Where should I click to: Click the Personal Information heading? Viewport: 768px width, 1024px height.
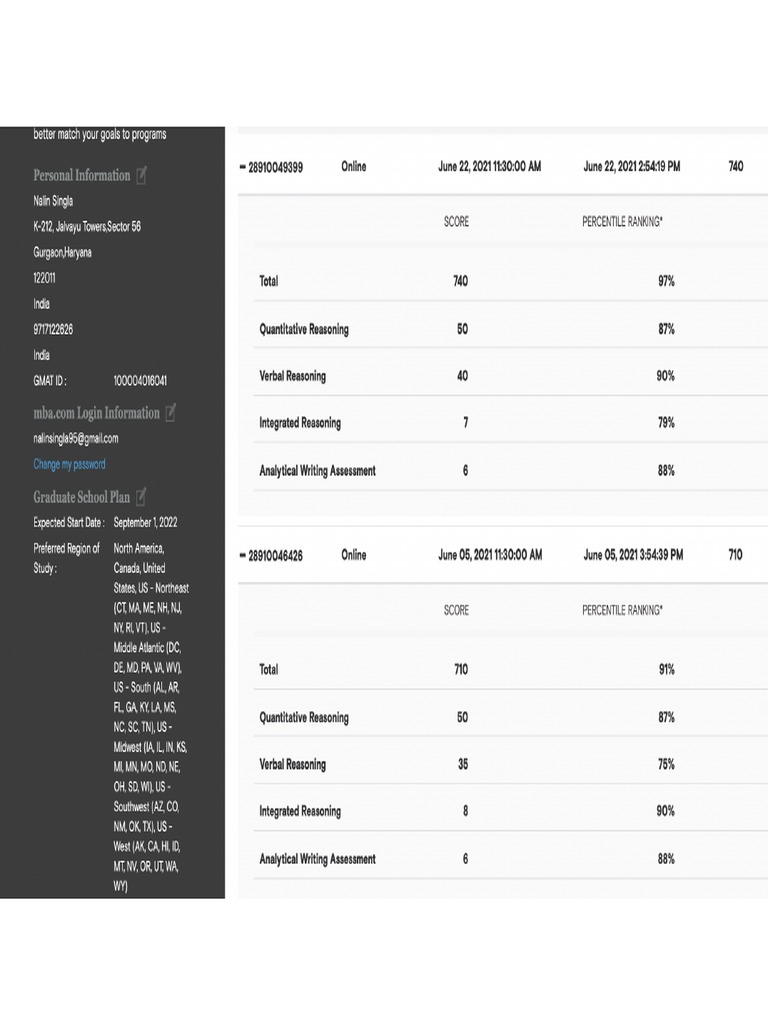pos(82,176)
